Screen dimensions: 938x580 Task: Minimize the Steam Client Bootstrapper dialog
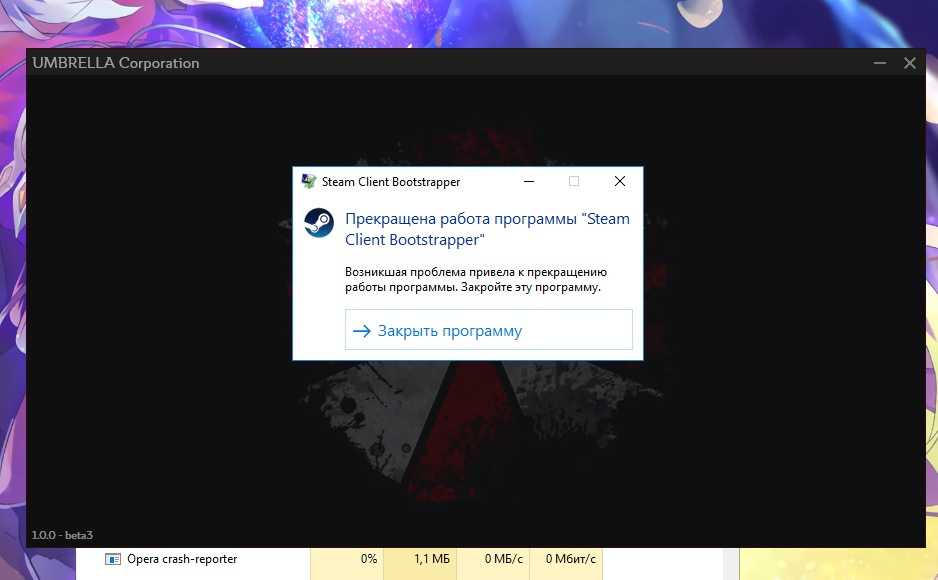[529, 181]
